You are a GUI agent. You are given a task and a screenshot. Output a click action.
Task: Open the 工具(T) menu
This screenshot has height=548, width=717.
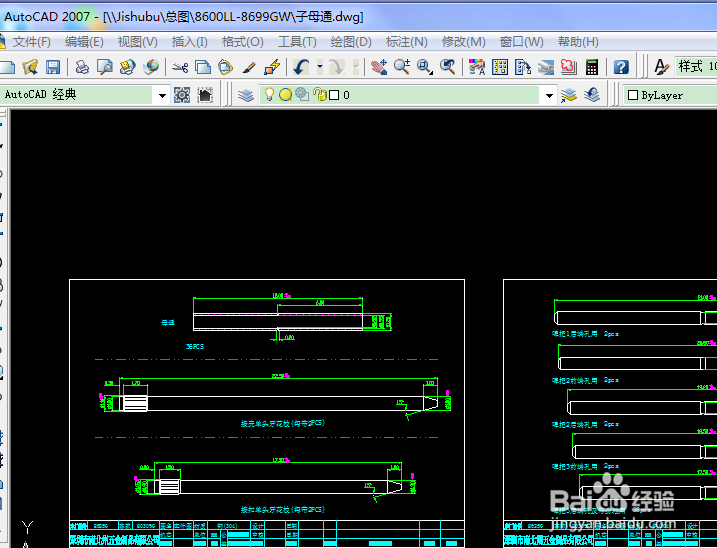(297, 42)
